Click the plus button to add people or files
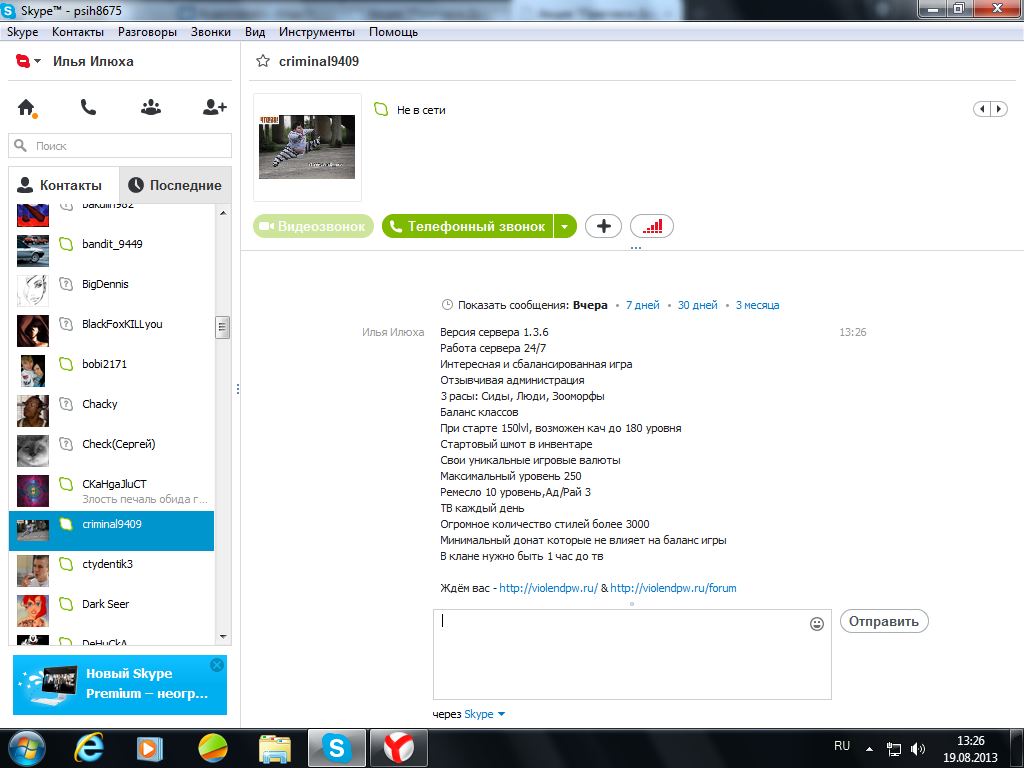This screenshot has height=768, width=1024. 603,226
